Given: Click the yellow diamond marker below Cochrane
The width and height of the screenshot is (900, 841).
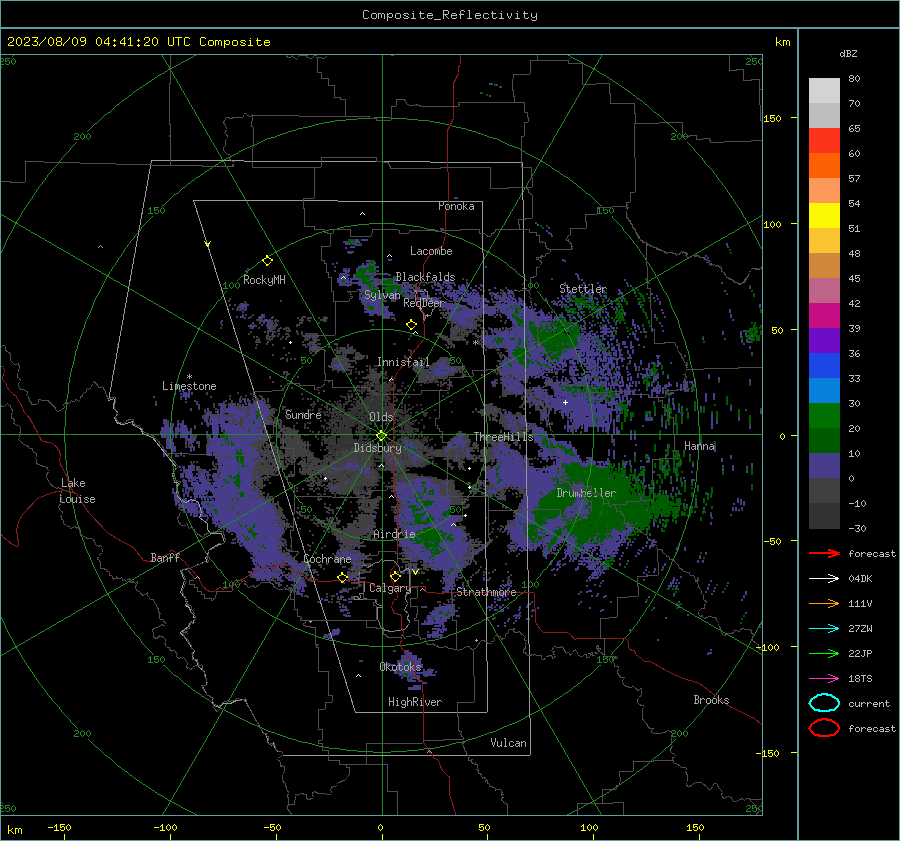Looking at the screenshot, I should pos(343,577).
